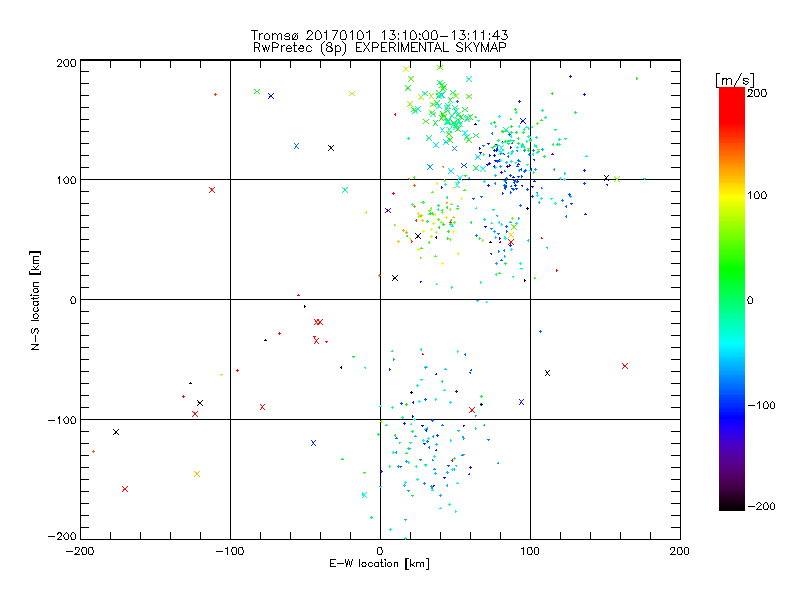Image resolution: width=800 pixels, height=600 pixels.
Task: Pick the yellow band of the colorbar
Action: point(732,196)
